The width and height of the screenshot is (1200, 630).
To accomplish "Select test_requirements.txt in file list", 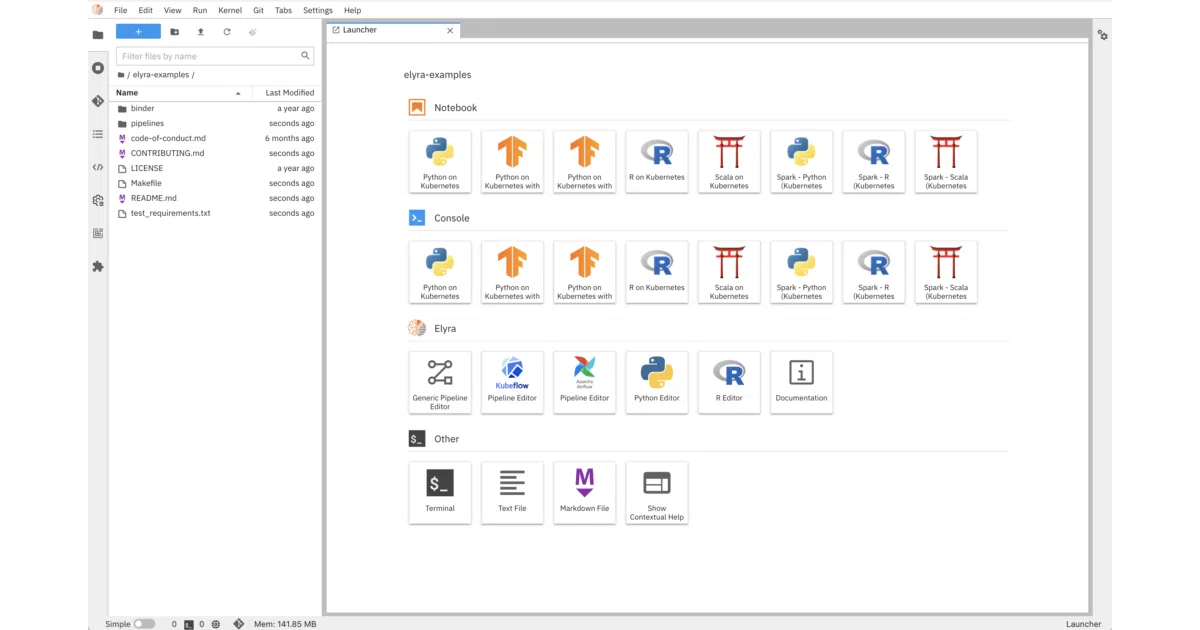I will (x=215, y=213).
